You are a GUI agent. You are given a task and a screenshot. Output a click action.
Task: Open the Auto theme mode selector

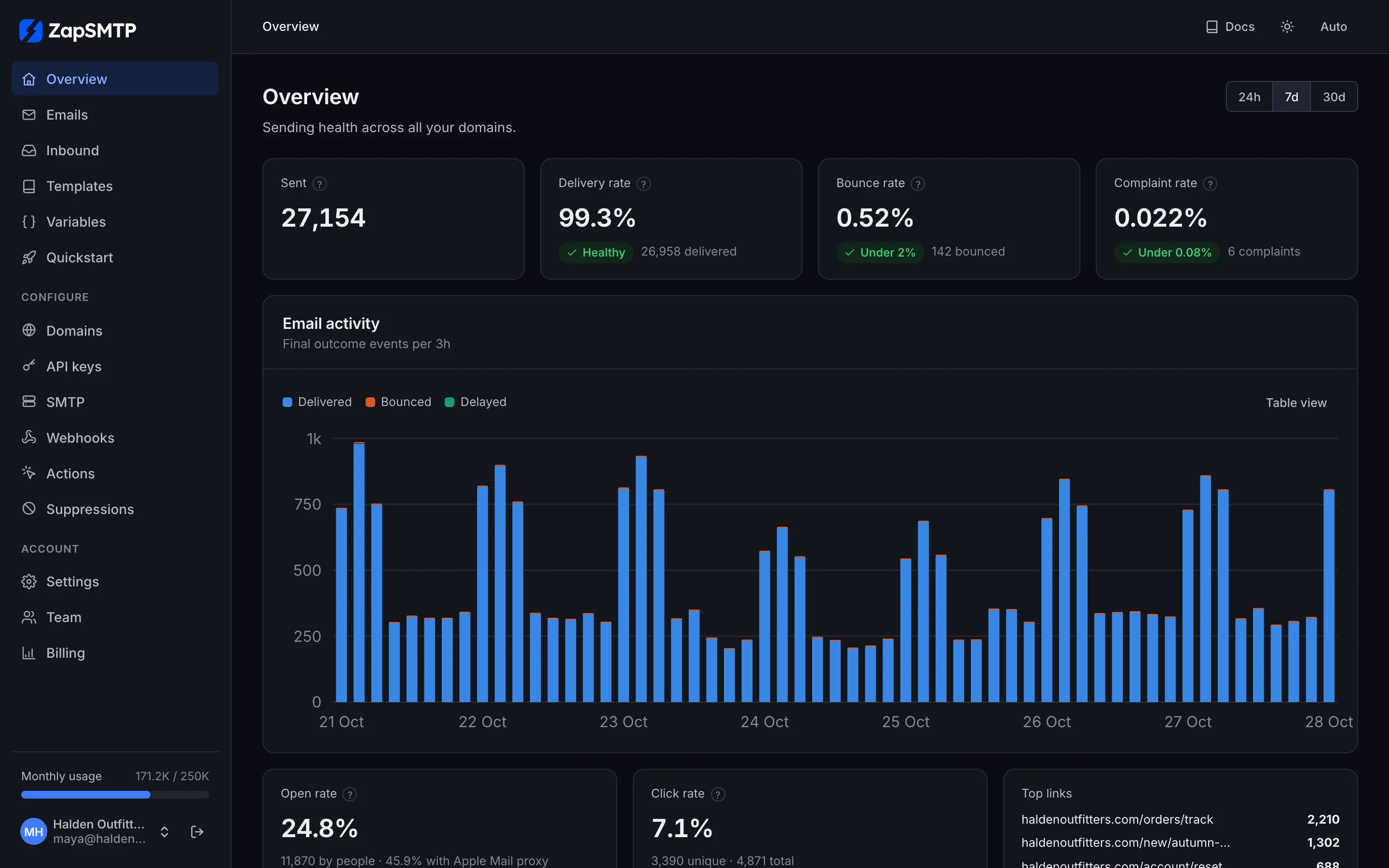[x=1334, y=27]
